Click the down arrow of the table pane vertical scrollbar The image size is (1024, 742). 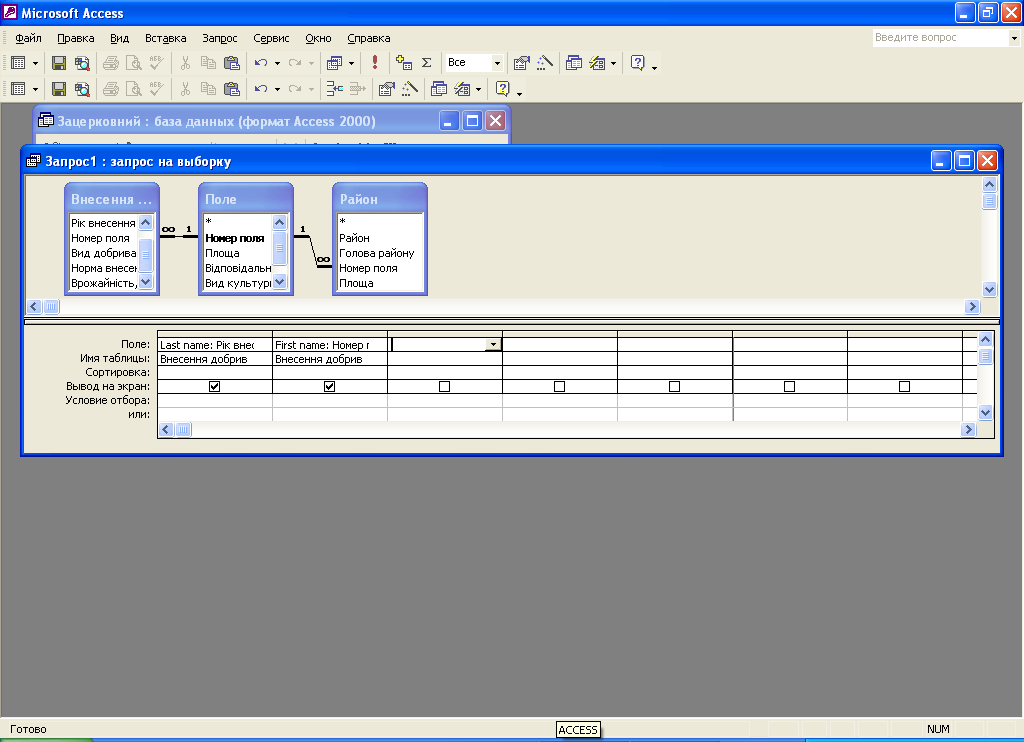(x=989, y=289)
